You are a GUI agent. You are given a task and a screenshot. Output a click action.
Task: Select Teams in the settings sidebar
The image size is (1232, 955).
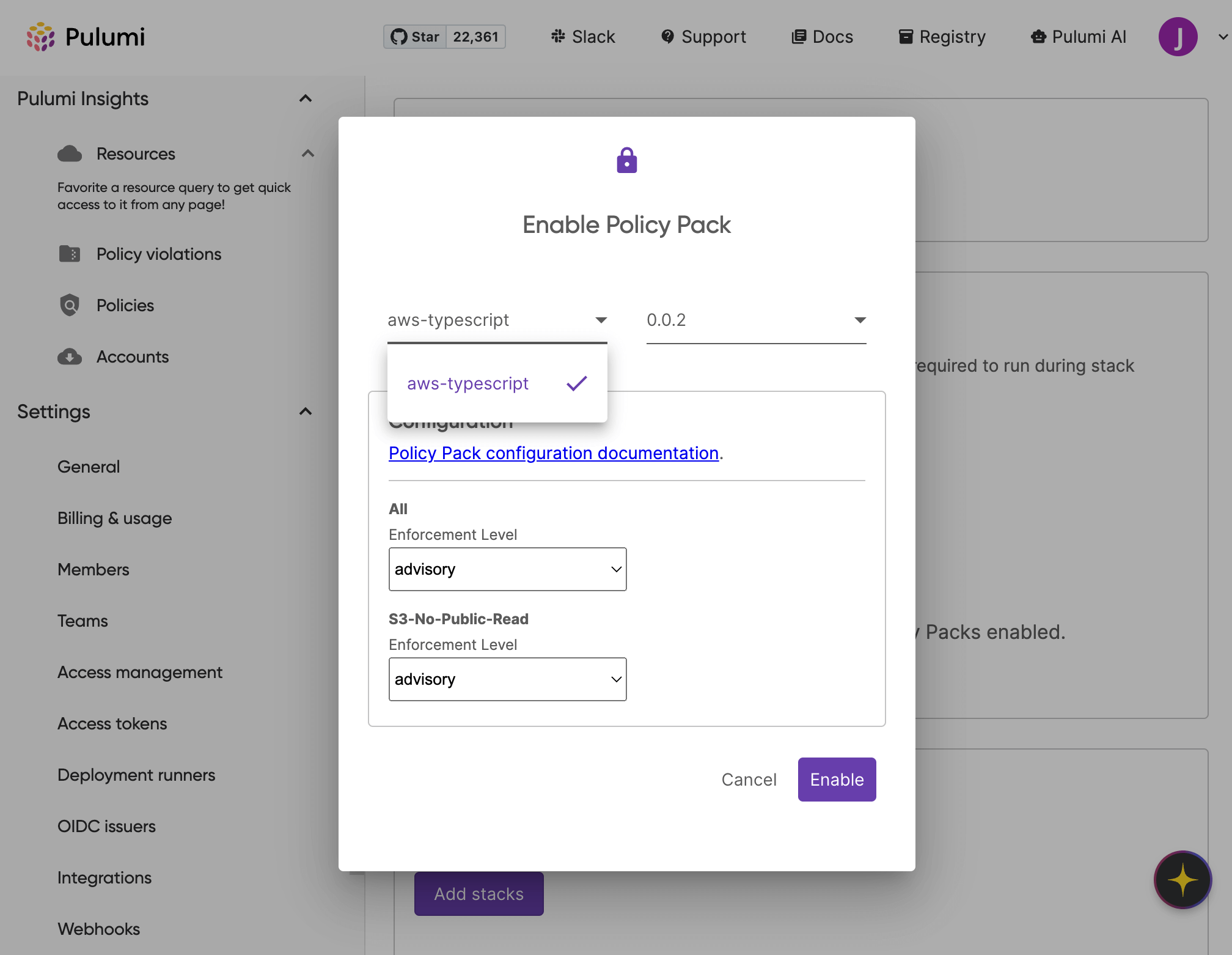click(x=82, y=621)
